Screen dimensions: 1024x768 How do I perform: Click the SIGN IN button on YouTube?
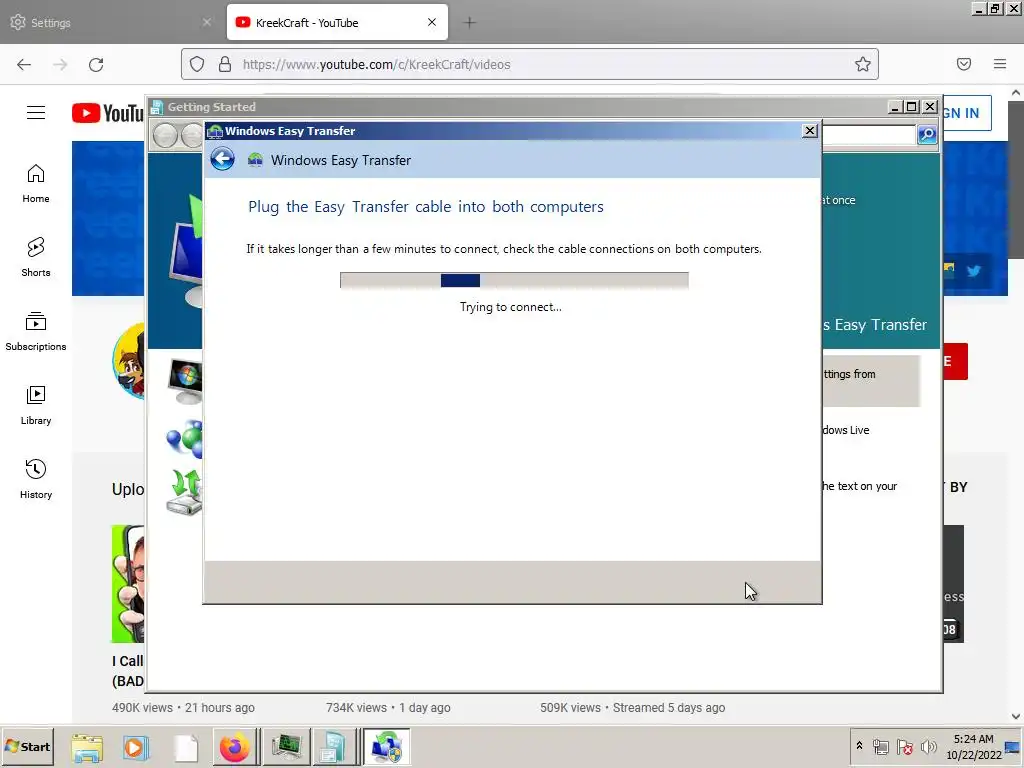[x=967, y=113]
